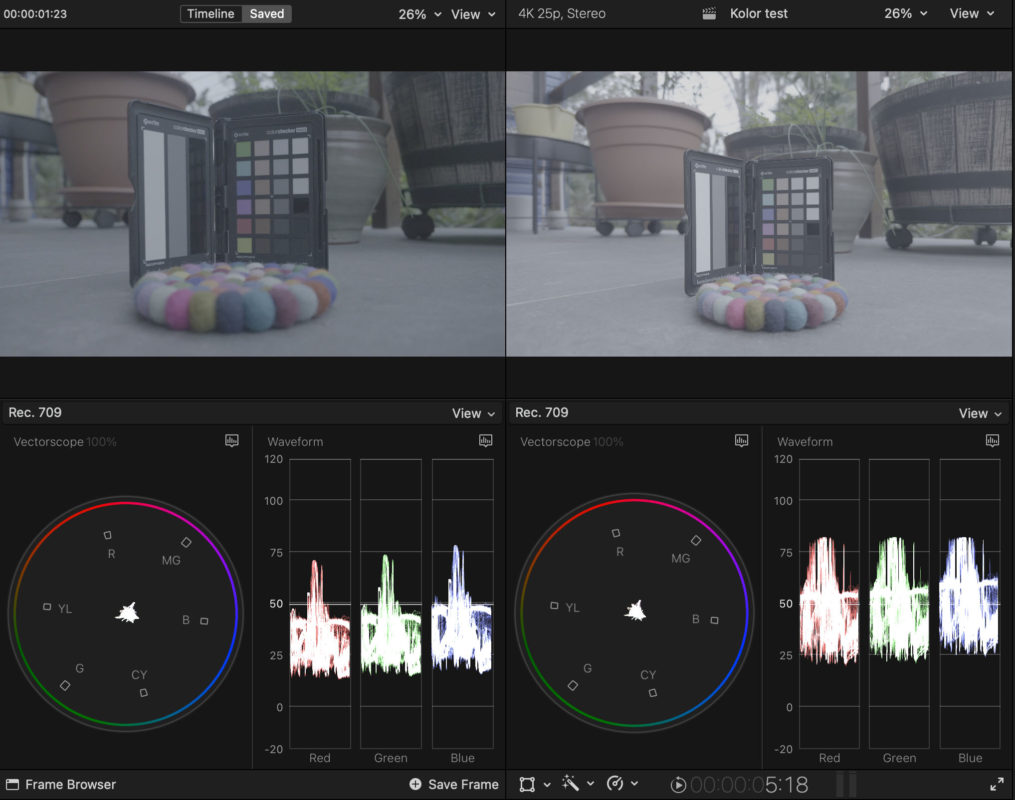The height and width of the screenshot is (800, 1015).
Task: Click the right Vectorscope 100% label
Action: pos(572,442)
